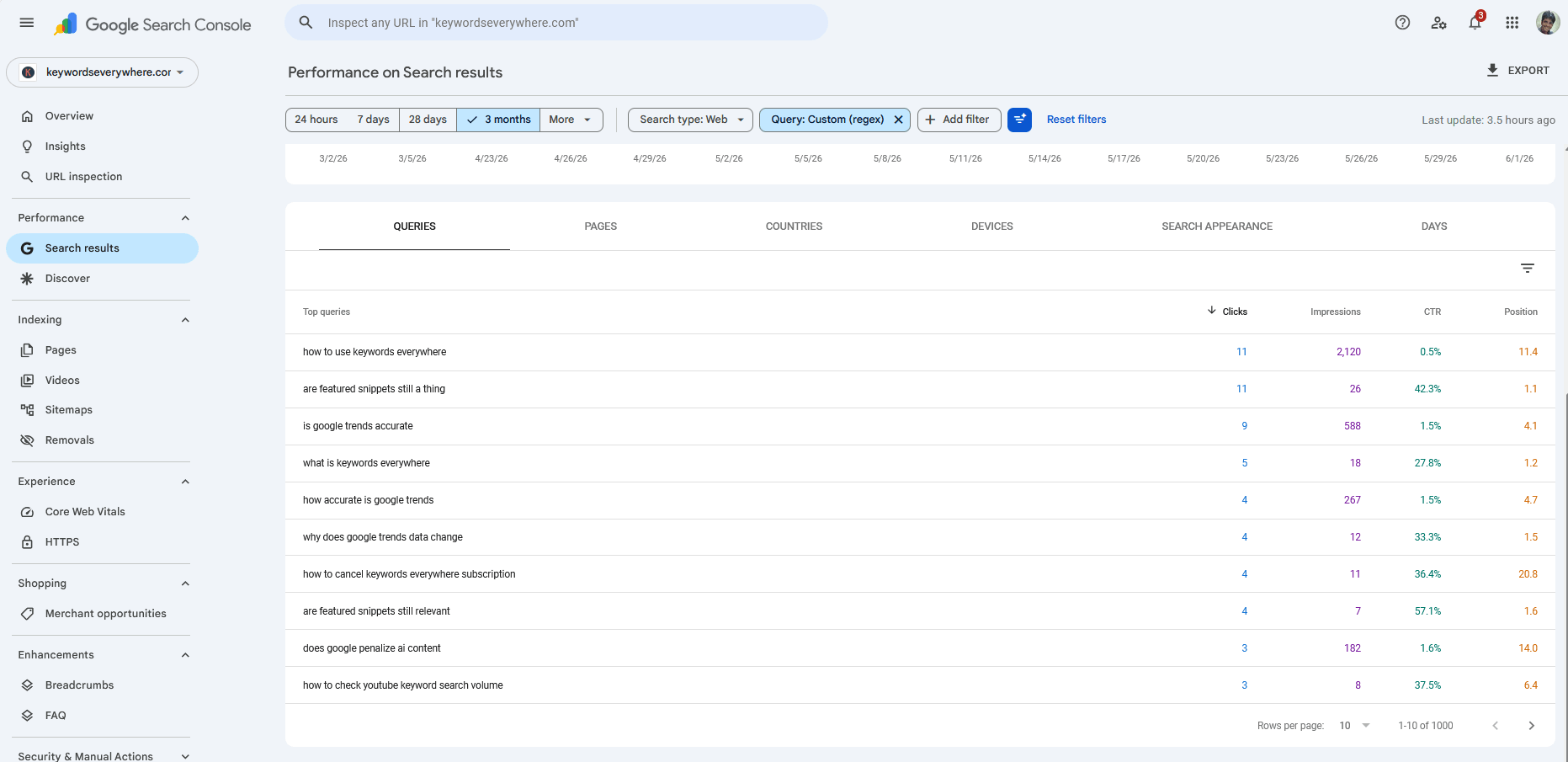Click the search magnifier icon in URL bar

[x=306, y=23]
